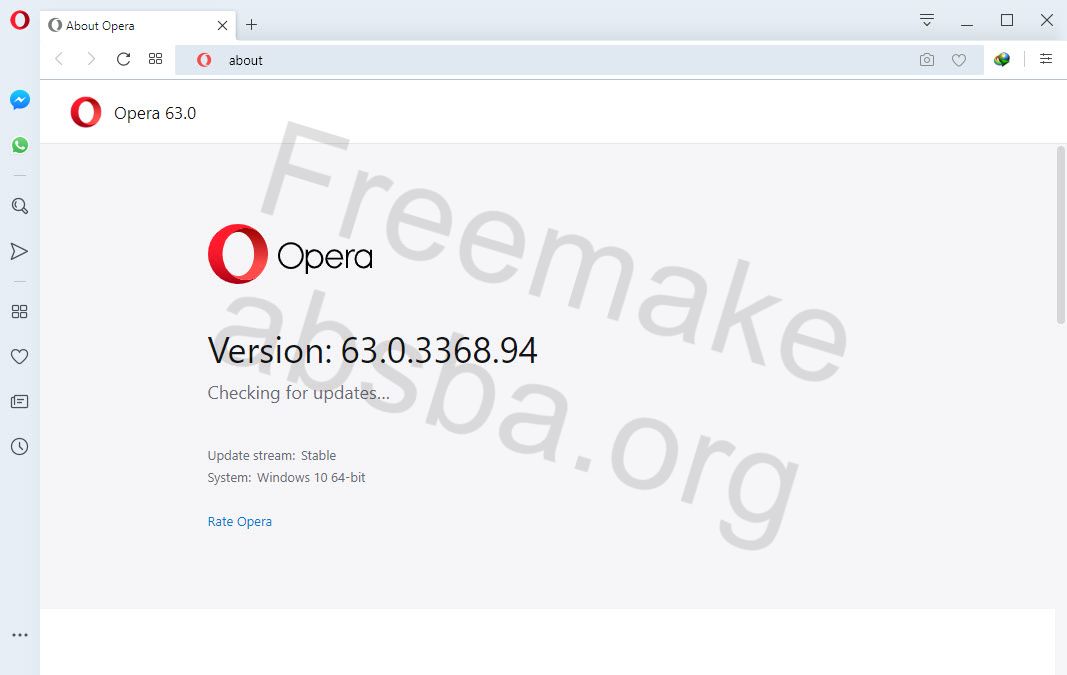Viewport: 1067px width, 675px height.
Task: Click the page vertical scrollbar
Action: coord(1060,235)
